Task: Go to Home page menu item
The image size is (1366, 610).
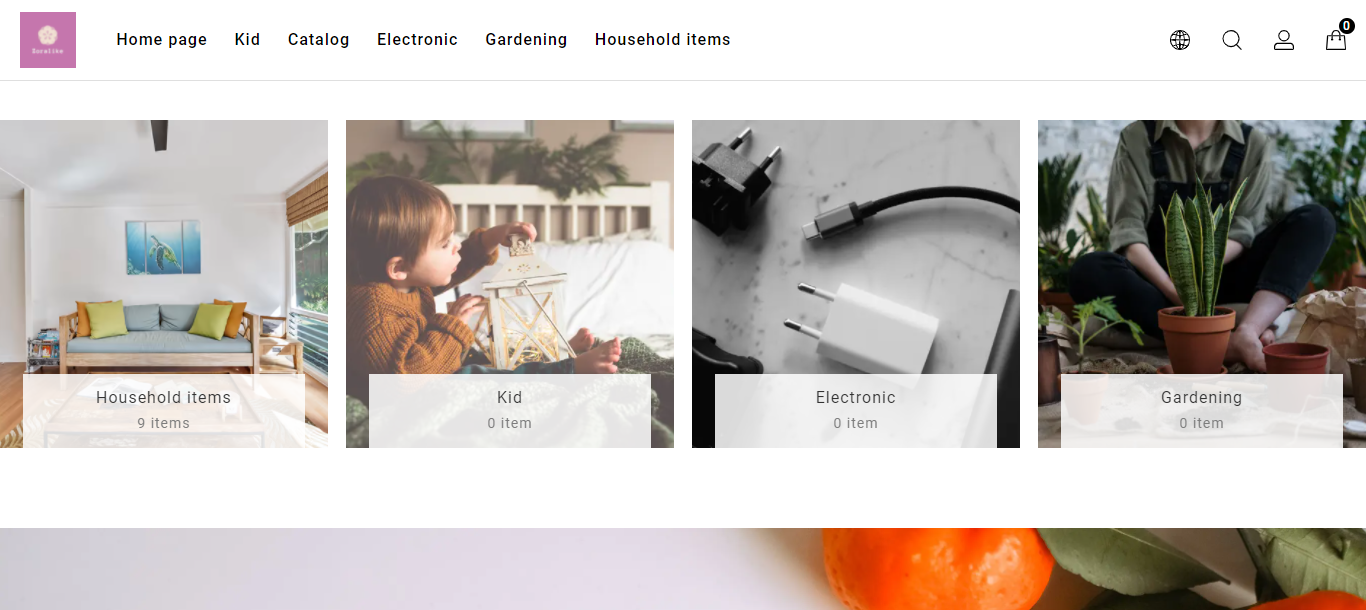Action: pyautogui.click(x=162, y=40)
